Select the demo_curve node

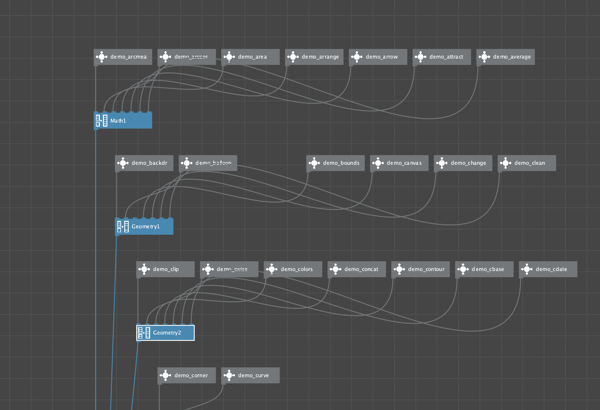[x=251, y=376]
